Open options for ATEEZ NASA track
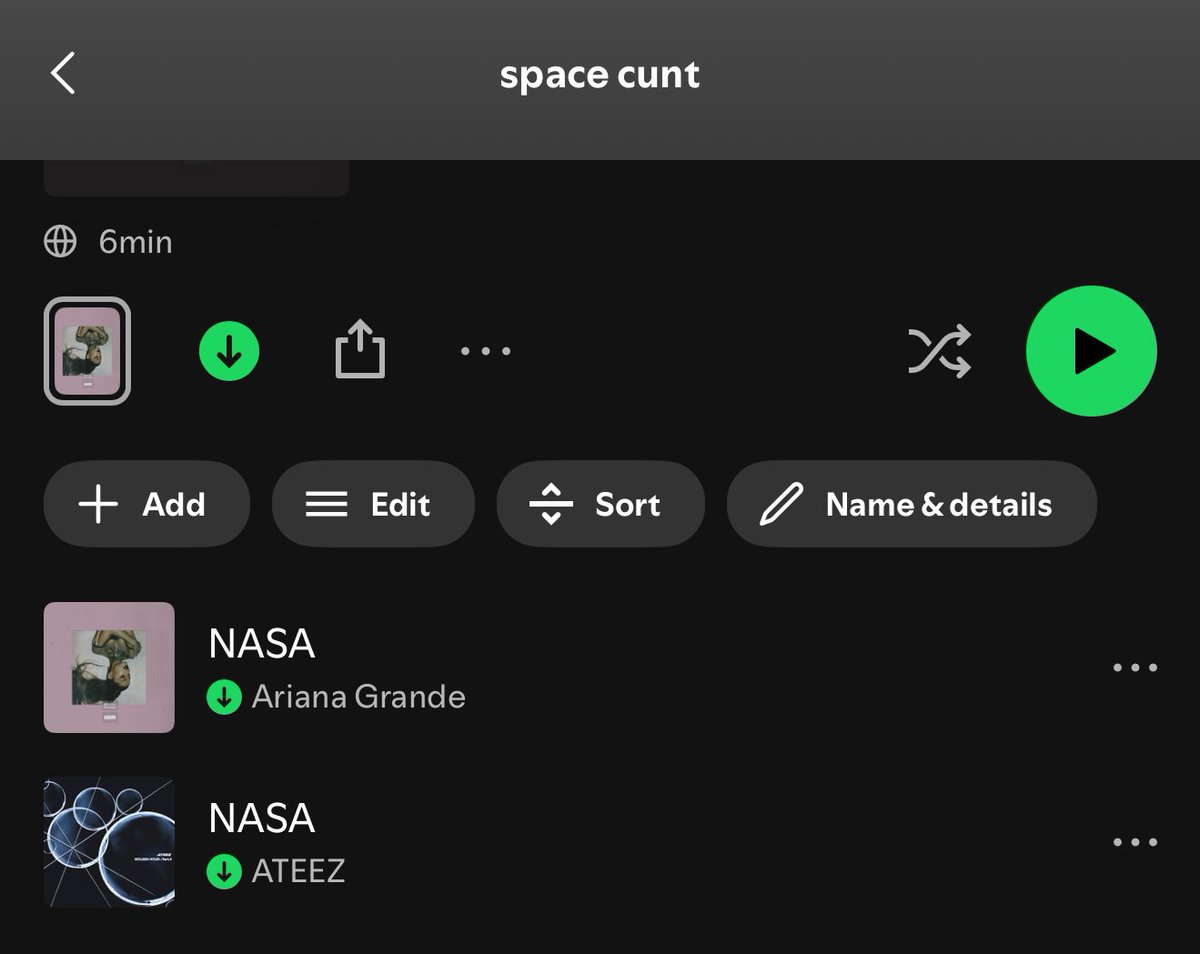Viewport: 1200px width, 954px height. 1135,842
